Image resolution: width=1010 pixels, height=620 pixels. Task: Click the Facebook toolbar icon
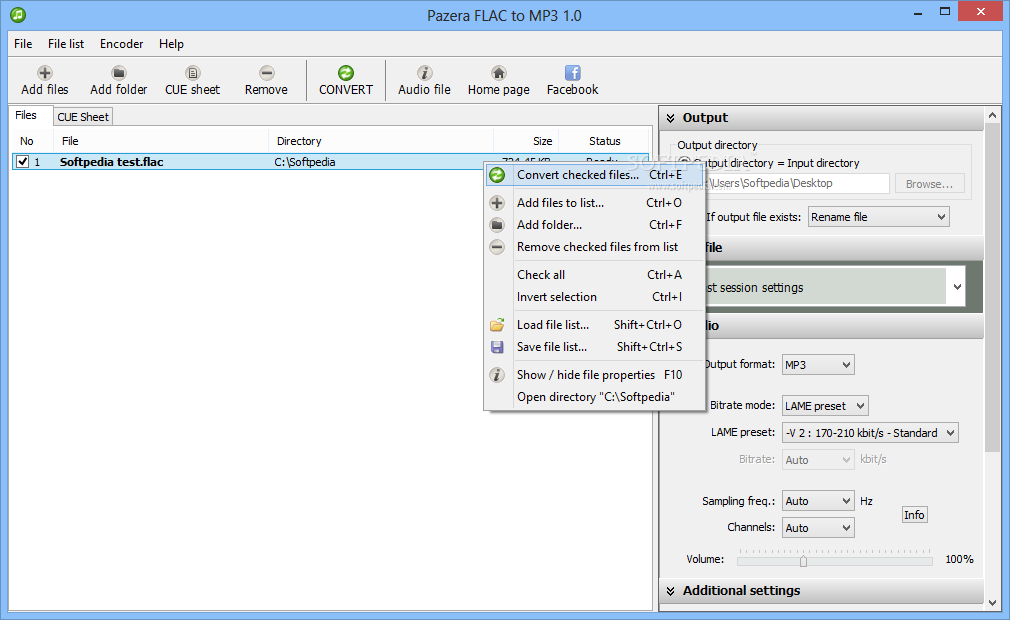[x=573, y=73]
